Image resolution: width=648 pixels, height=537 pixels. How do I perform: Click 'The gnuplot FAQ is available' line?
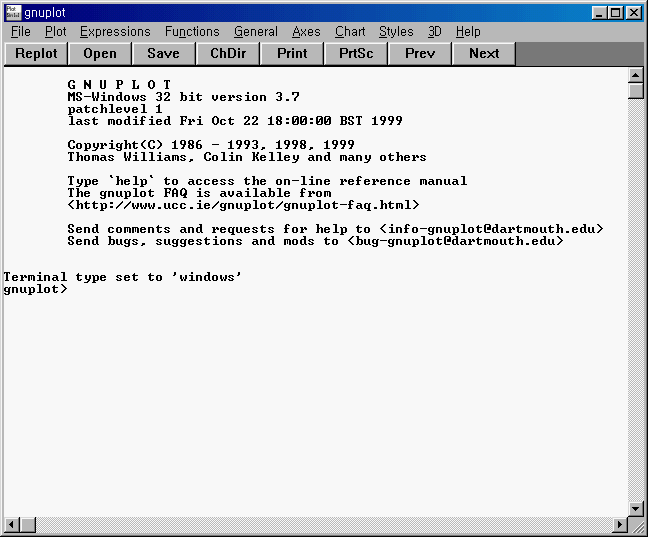tap(199, 193)
